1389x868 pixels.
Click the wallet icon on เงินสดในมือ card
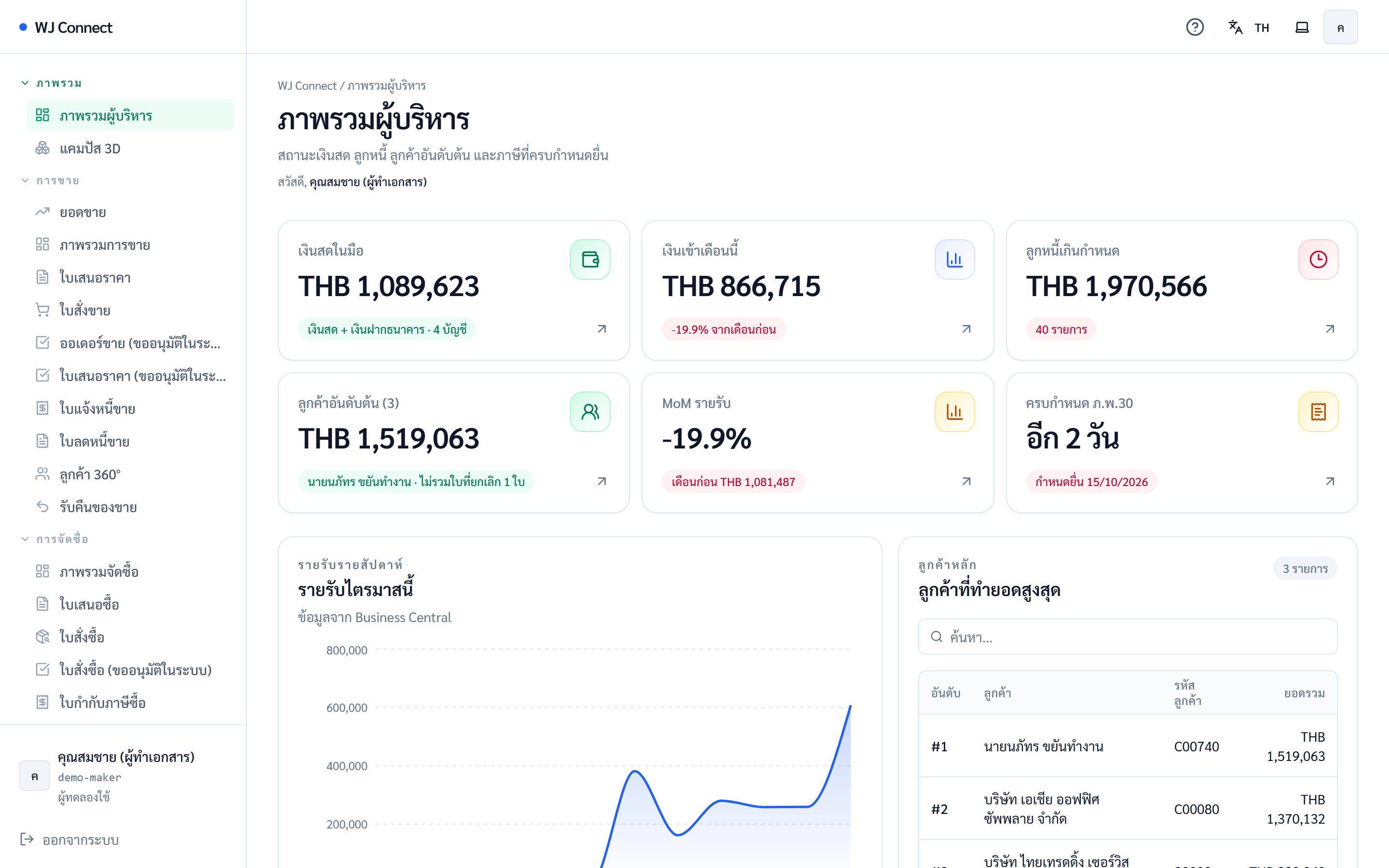(590, 259)
